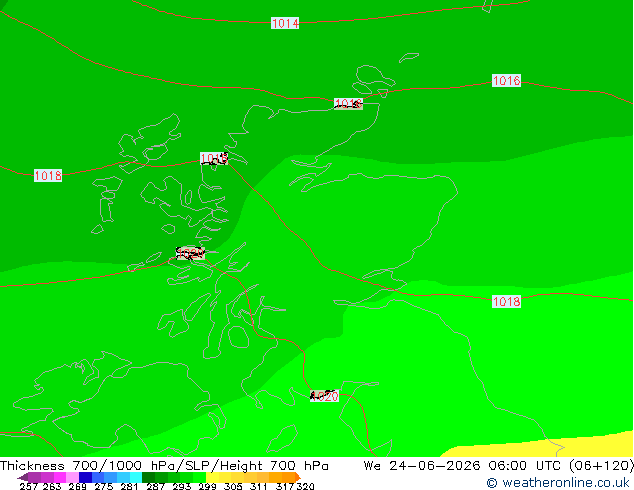Pick the first yellow legend swatch

pyautogui.click(x=212, y=477)
